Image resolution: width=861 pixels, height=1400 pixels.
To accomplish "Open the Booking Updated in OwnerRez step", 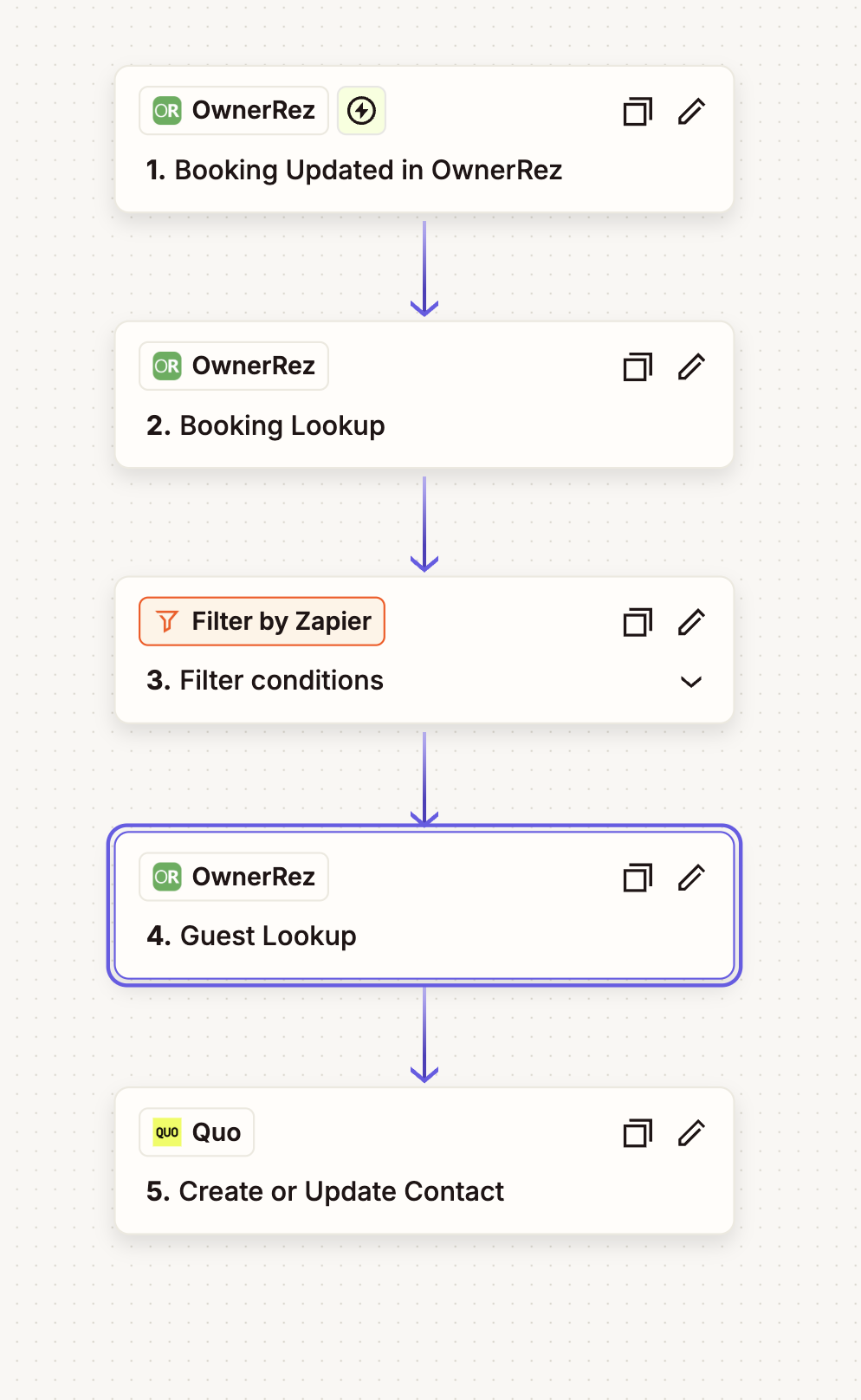I will [x=354, y=170].
